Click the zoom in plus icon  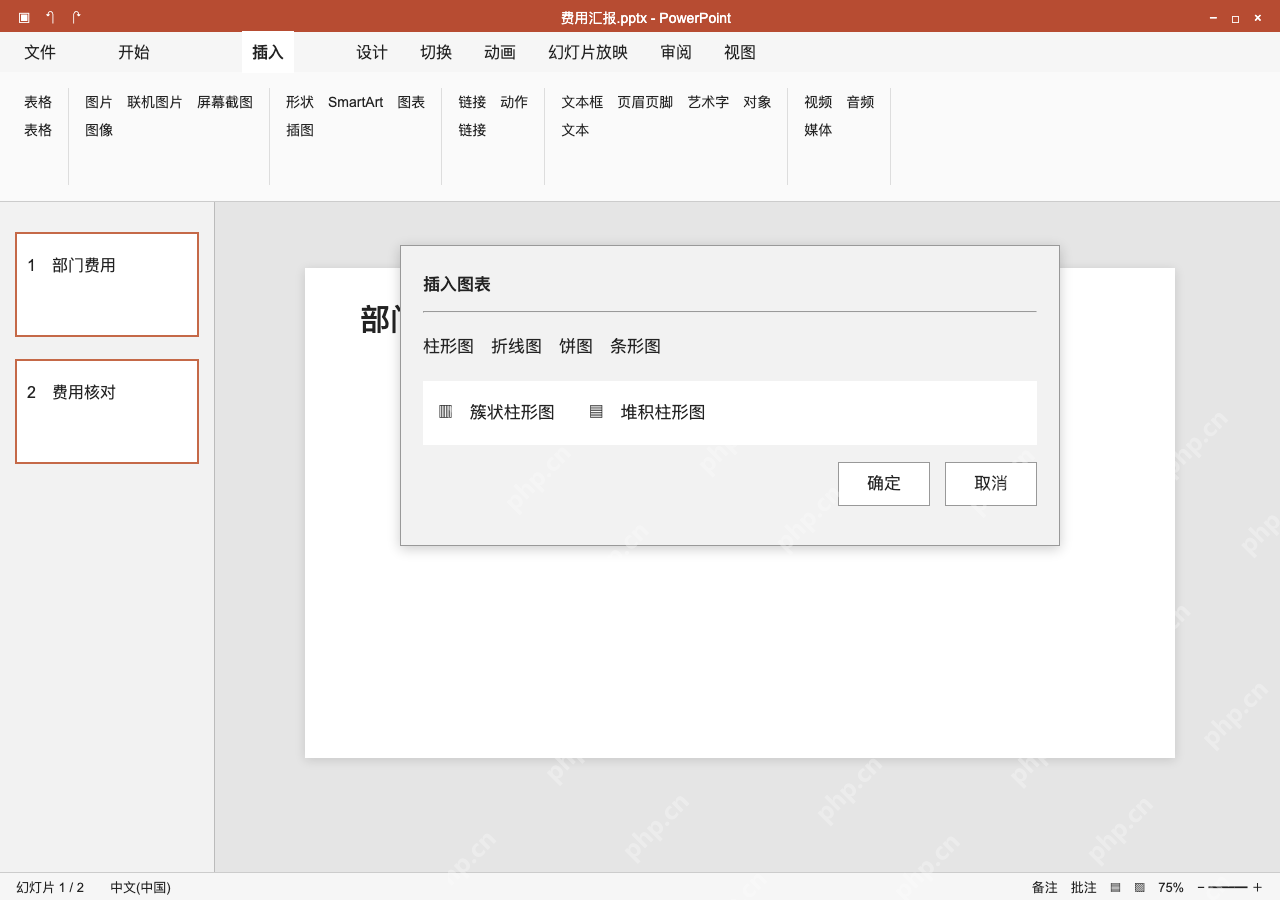coord(1257,887)
